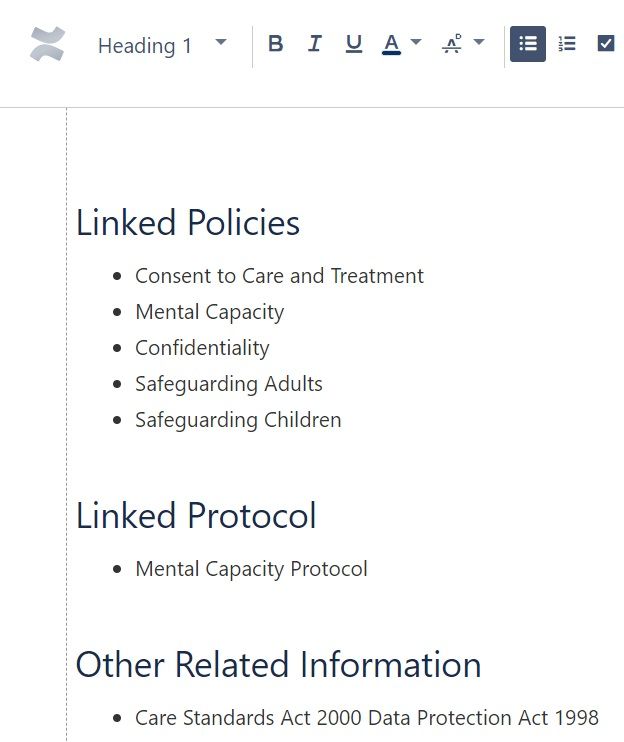Apply italic formatting
Viewport: 624px width, 742px height.
315,44
